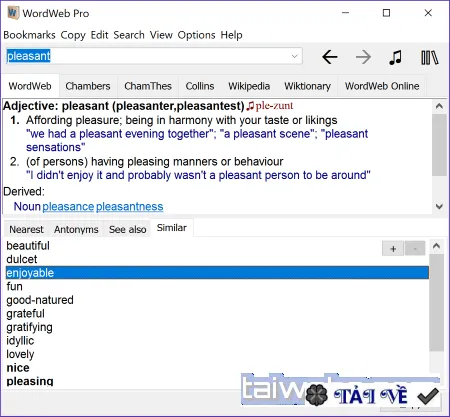Open View menu
The height and width of the screenshot is (417, 450).
pos(161,35)
